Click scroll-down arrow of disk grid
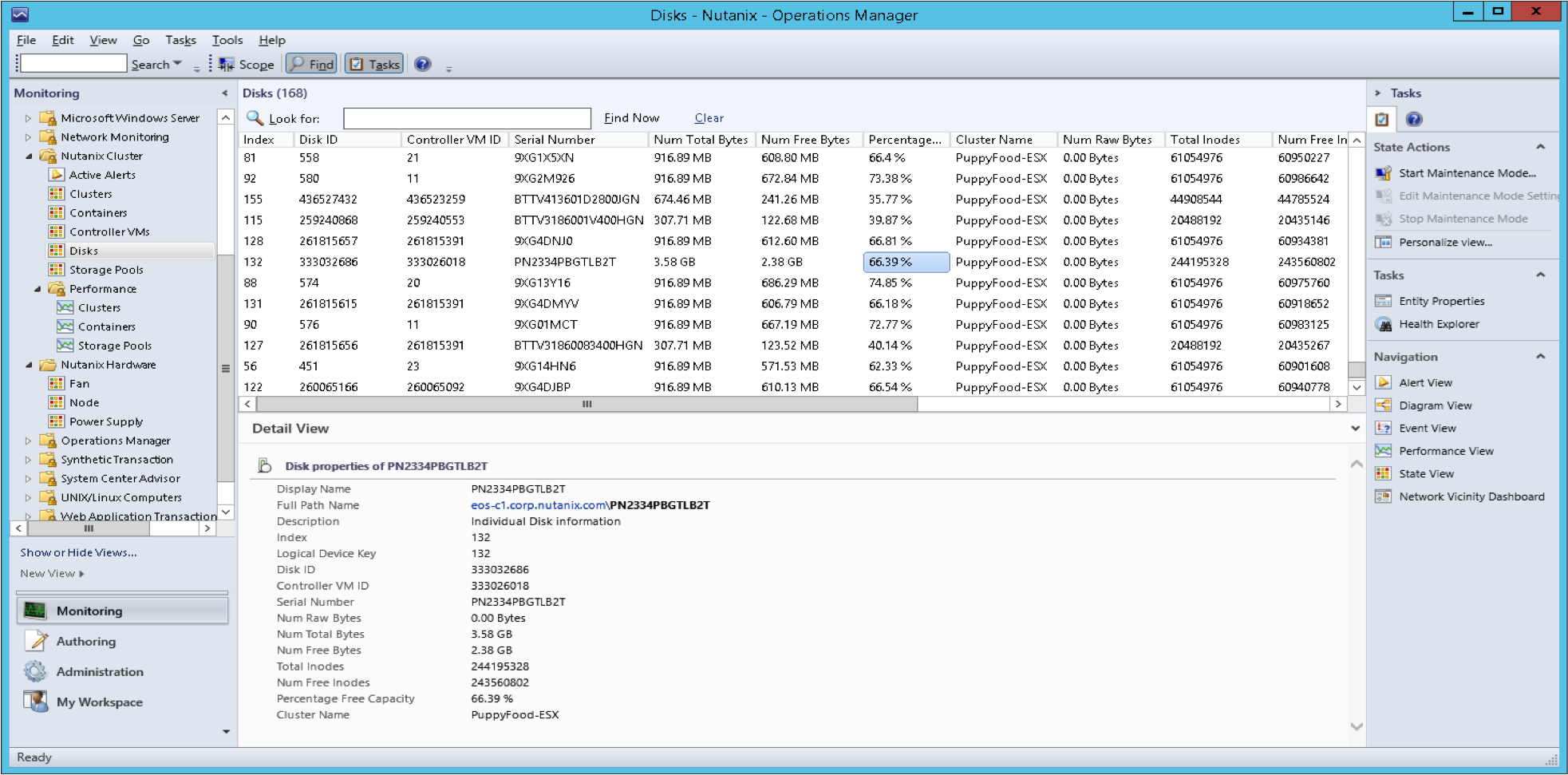This screenshot has width=1568, height=775. click(1356, 387)
